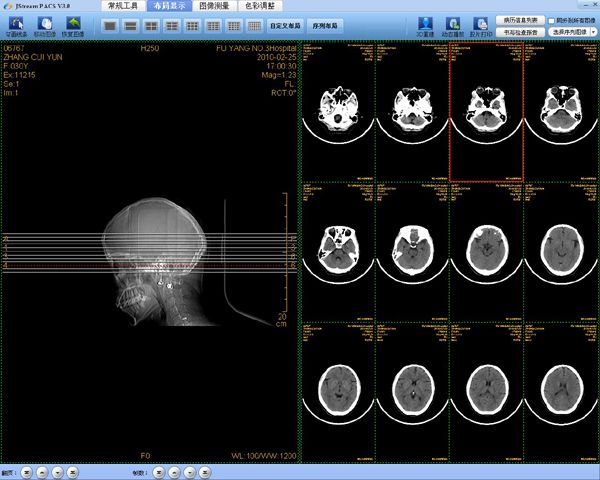Select the first leftmost toolbar tool icon
The height and width of the screenshot is (480, 600).
(x=16, y=24)
